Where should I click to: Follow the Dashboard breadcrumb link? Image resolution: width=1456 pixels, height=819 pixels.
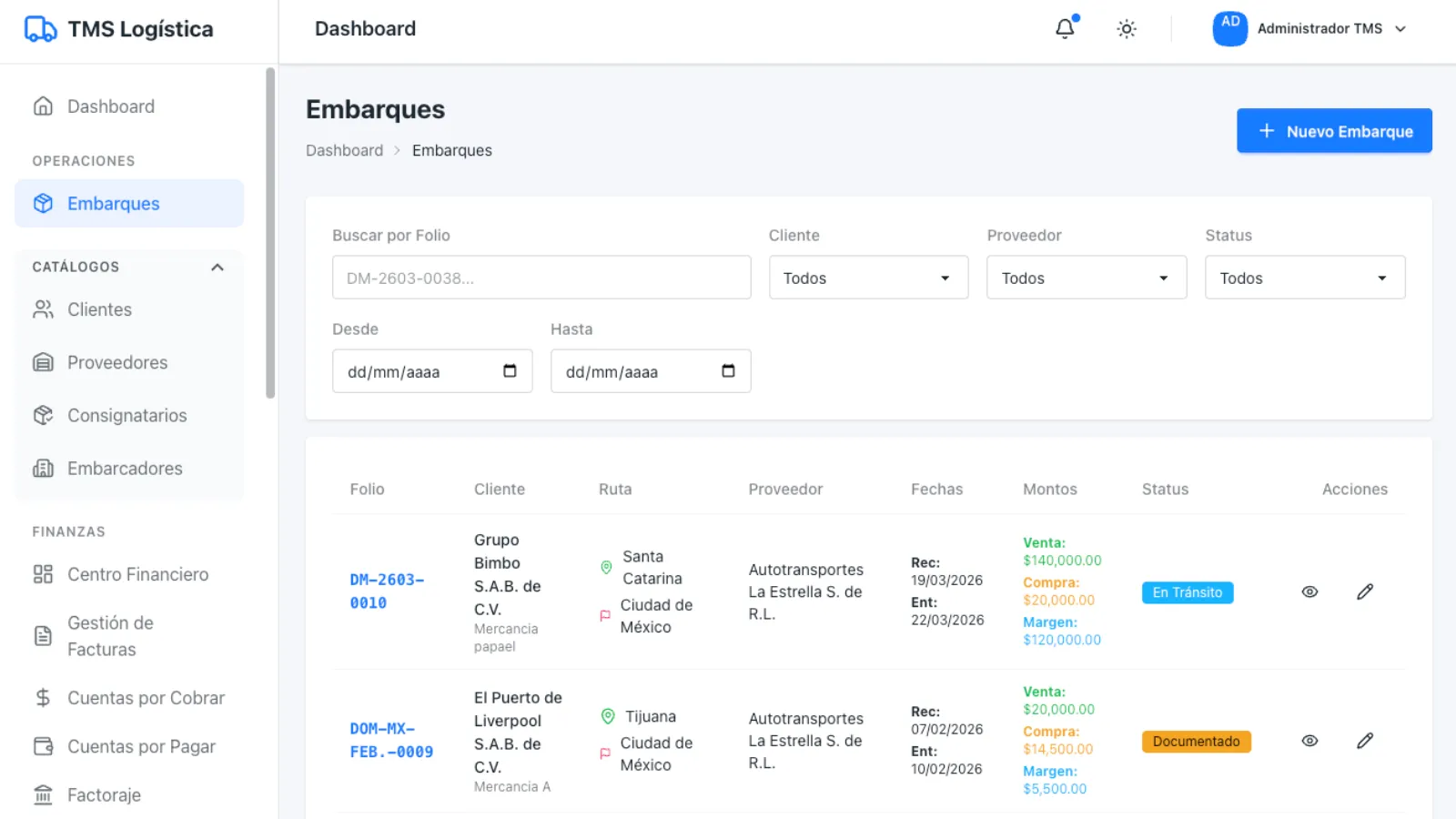pyautogui.click(x=344, y=150)
